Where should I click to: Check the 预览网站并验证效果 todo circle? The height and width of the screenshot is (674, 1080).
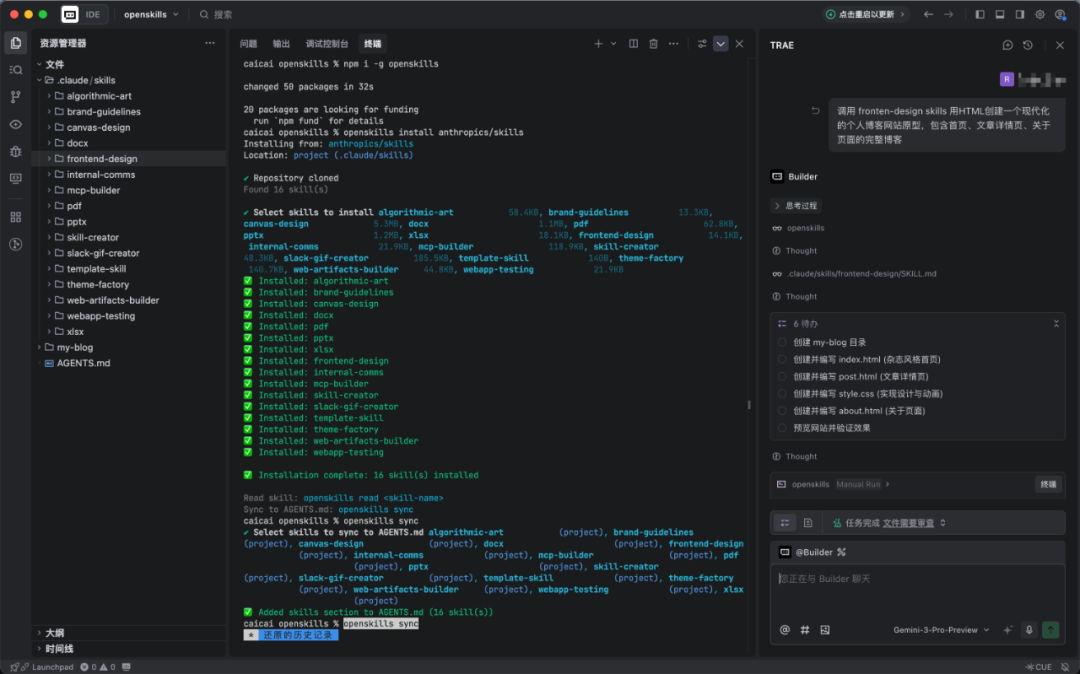pyautogui.click(x=782, y=428)
